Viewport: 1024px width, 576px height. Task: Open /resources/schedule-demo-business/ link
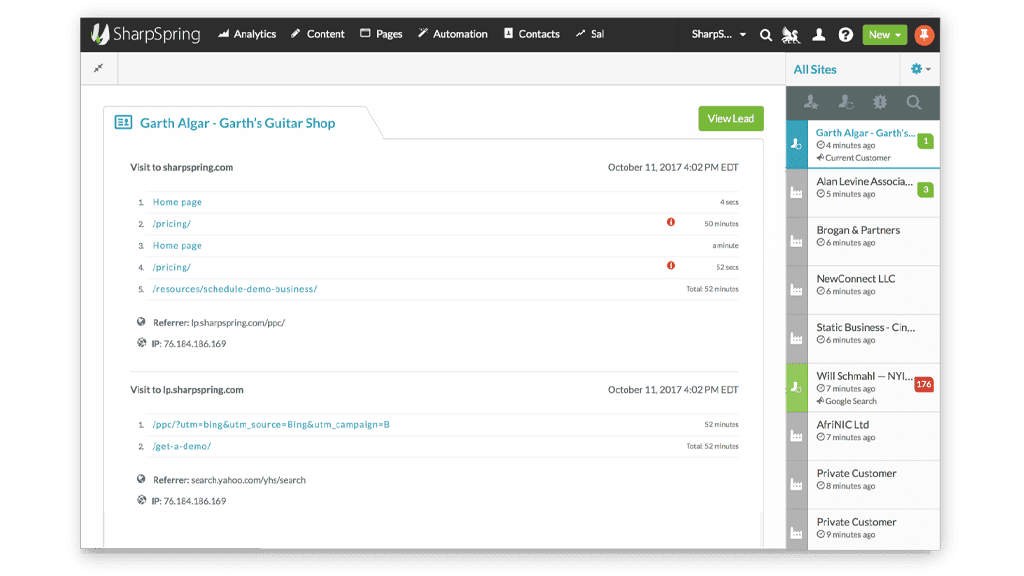(235, 289)
